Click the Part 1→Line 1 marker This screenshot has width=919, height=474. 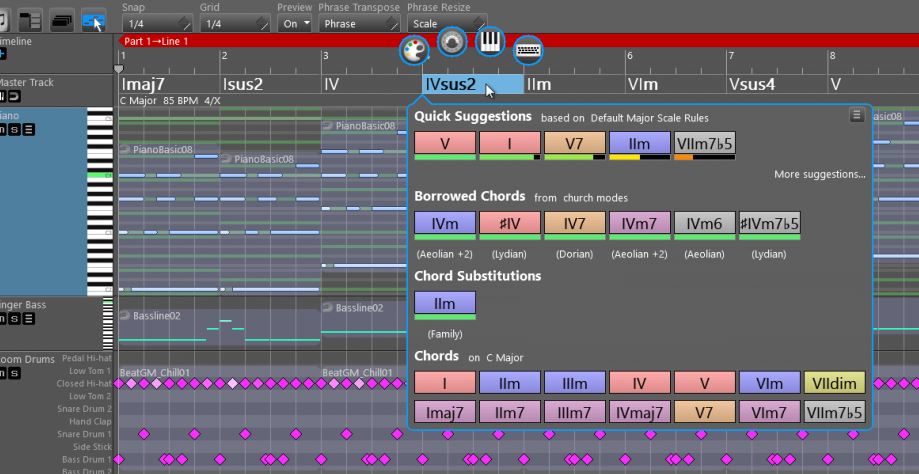coord(156,41)
